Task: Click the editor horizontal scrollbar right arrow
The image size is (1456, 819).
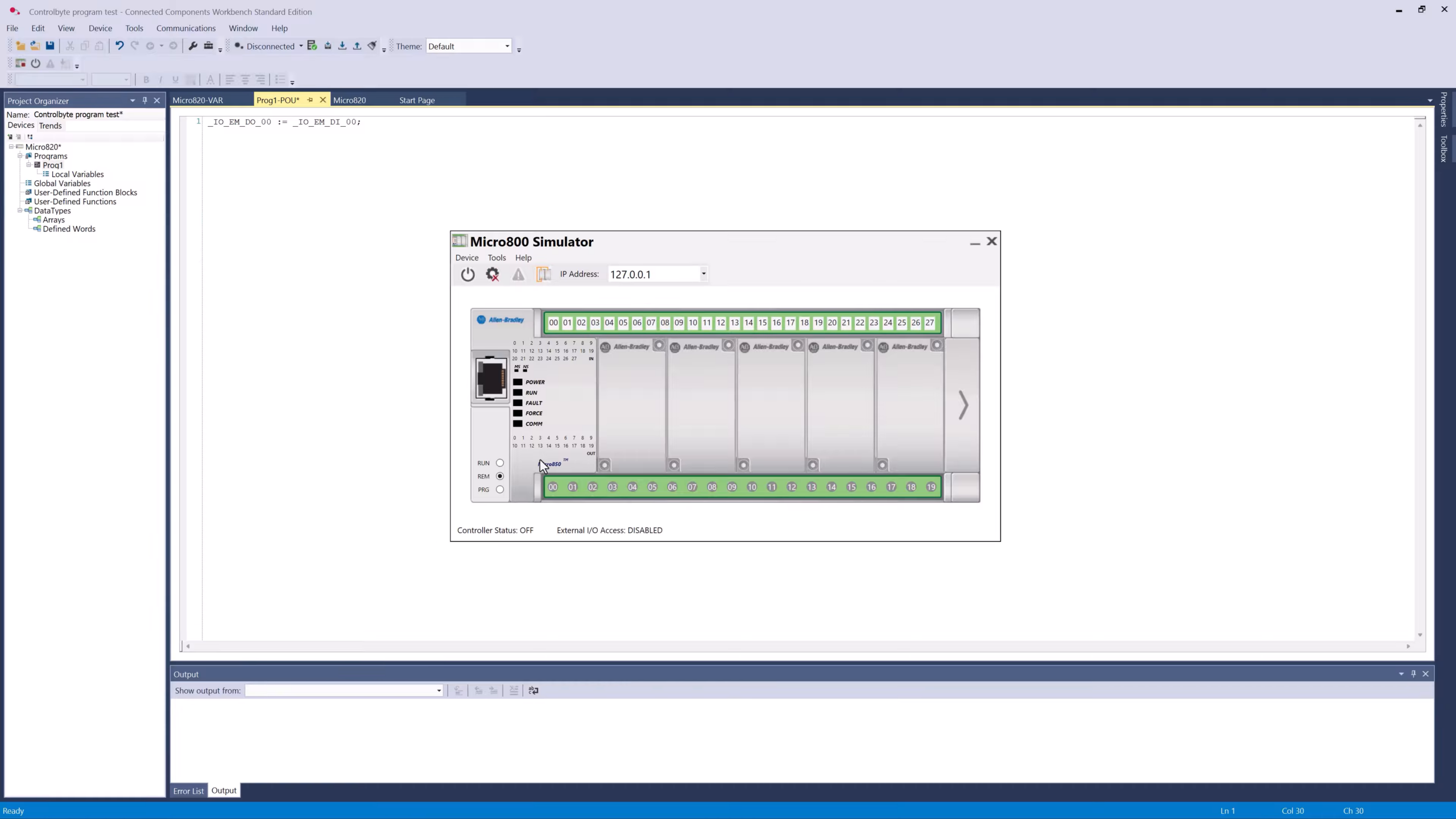Action: click(x=1408, y=646)
